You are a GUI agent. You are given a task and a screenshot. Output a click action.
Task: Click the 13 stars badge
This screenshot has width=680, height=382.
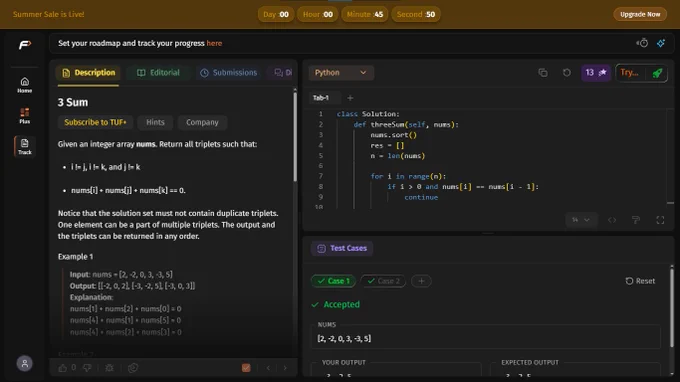point(595,72)
